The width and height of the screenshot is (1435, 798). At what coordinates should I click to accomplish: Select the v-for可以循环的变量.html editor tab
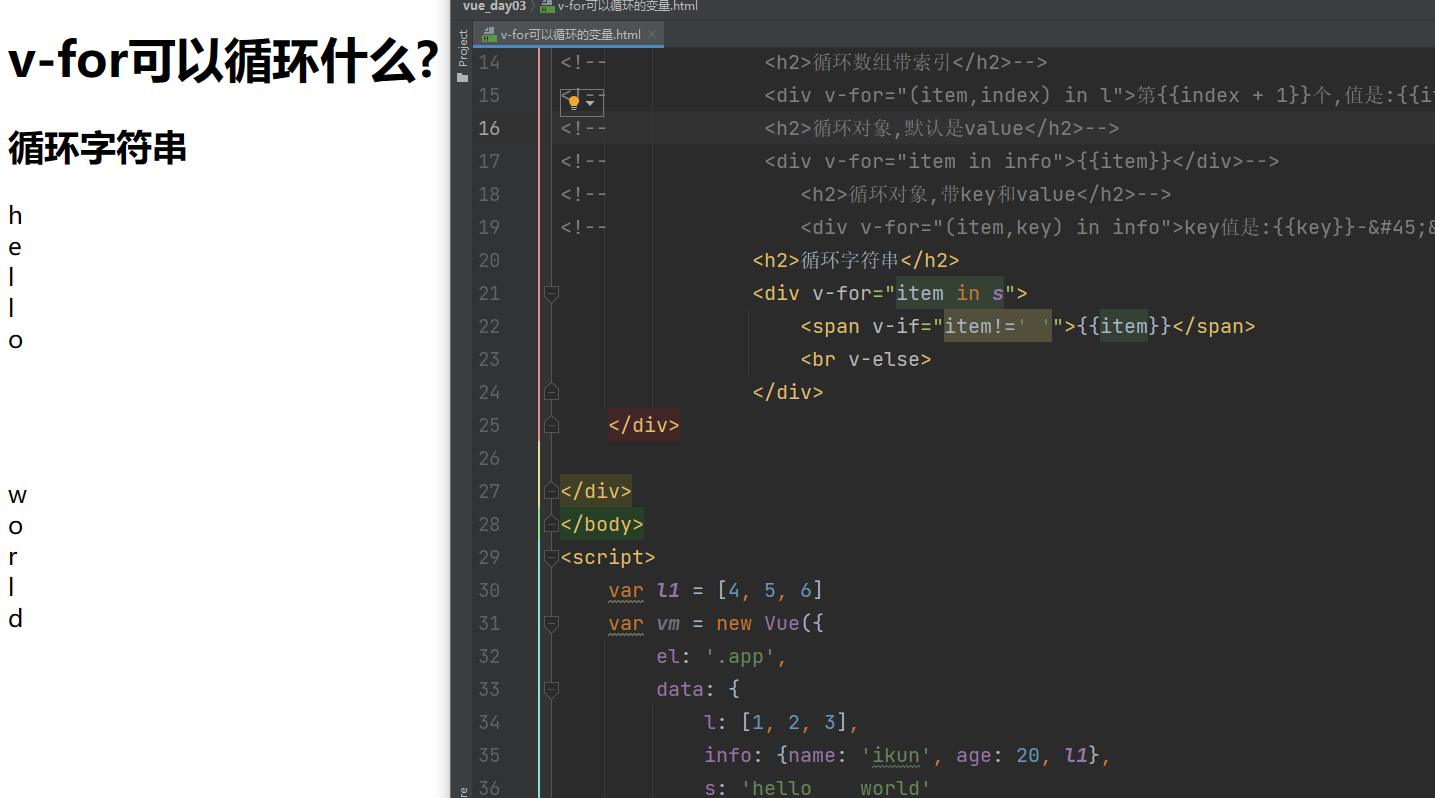570,35
